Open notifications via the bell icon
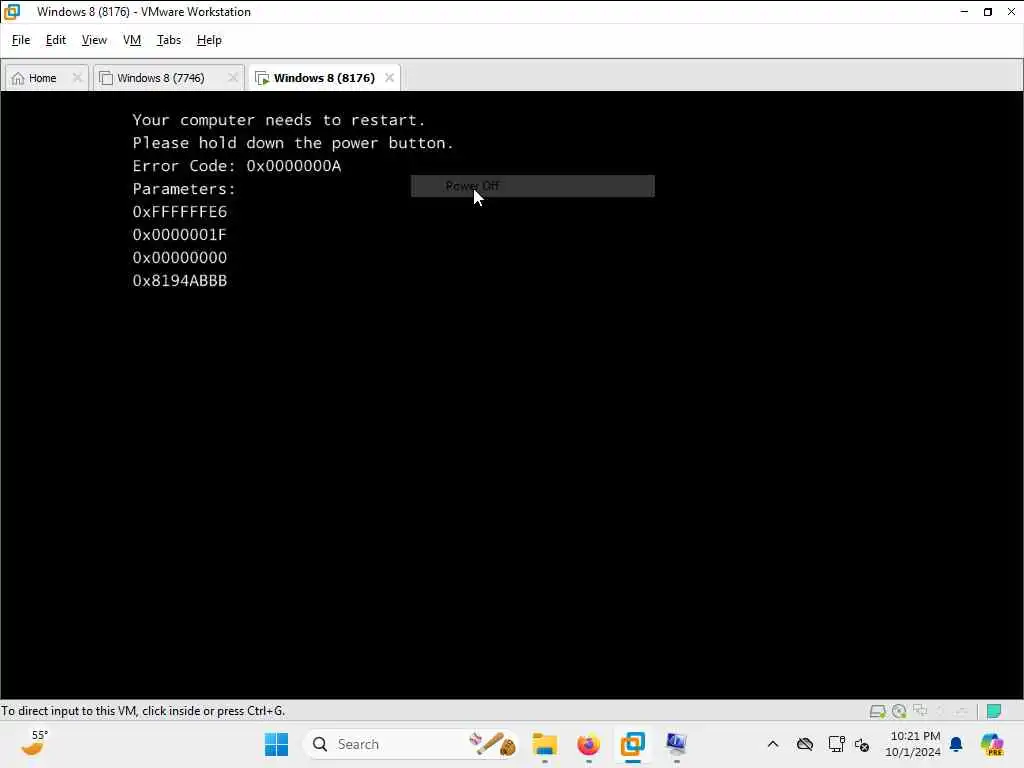The height and width of the screenshot is (768, 1024). pos(956,744)
